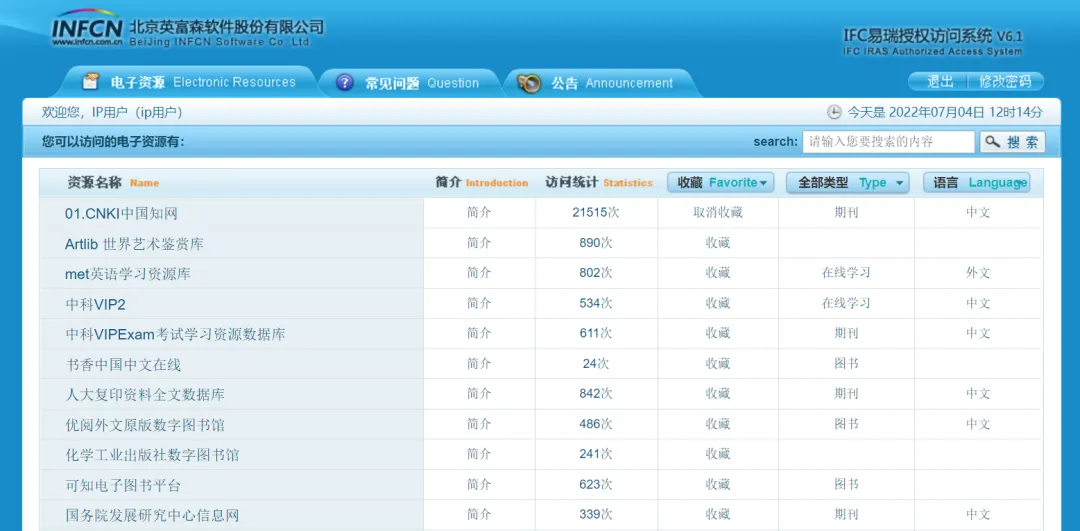Screen dimensions: 1080x531
Task: Click 21515次 visit count
Action: click(x=596, y=213)
